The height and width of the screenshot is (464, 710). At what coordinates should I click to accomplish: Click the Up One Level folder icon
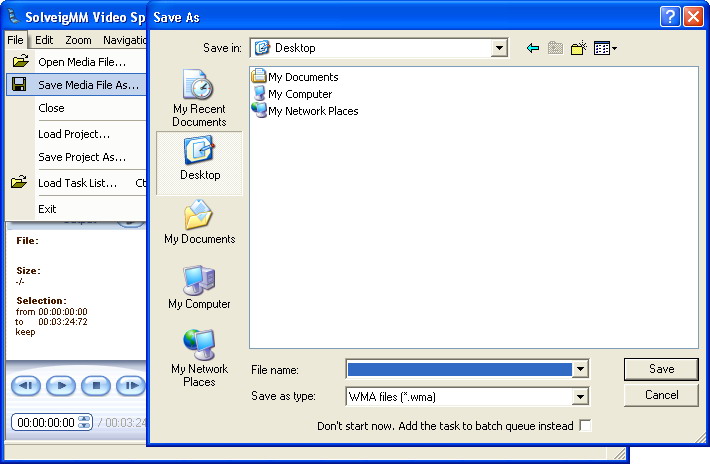pyautogui.click(x=556, y=48)
